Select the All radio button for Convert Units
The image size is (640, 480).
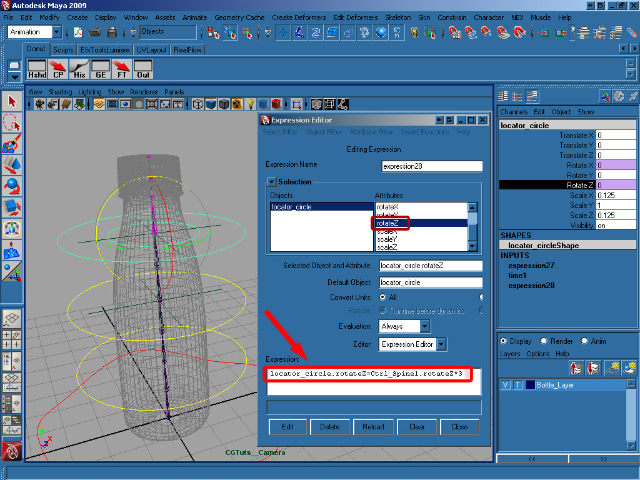pos(380,297)
